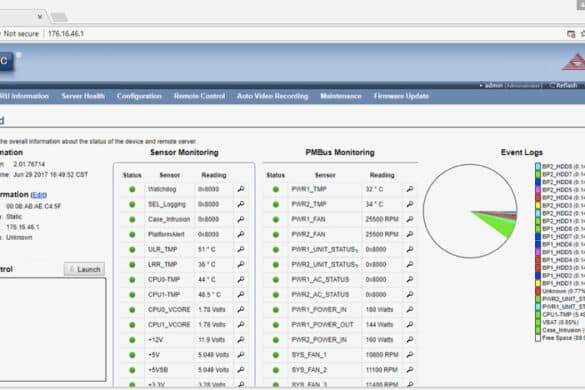Open the Firmware Update menu

click(x=401, y=96)
